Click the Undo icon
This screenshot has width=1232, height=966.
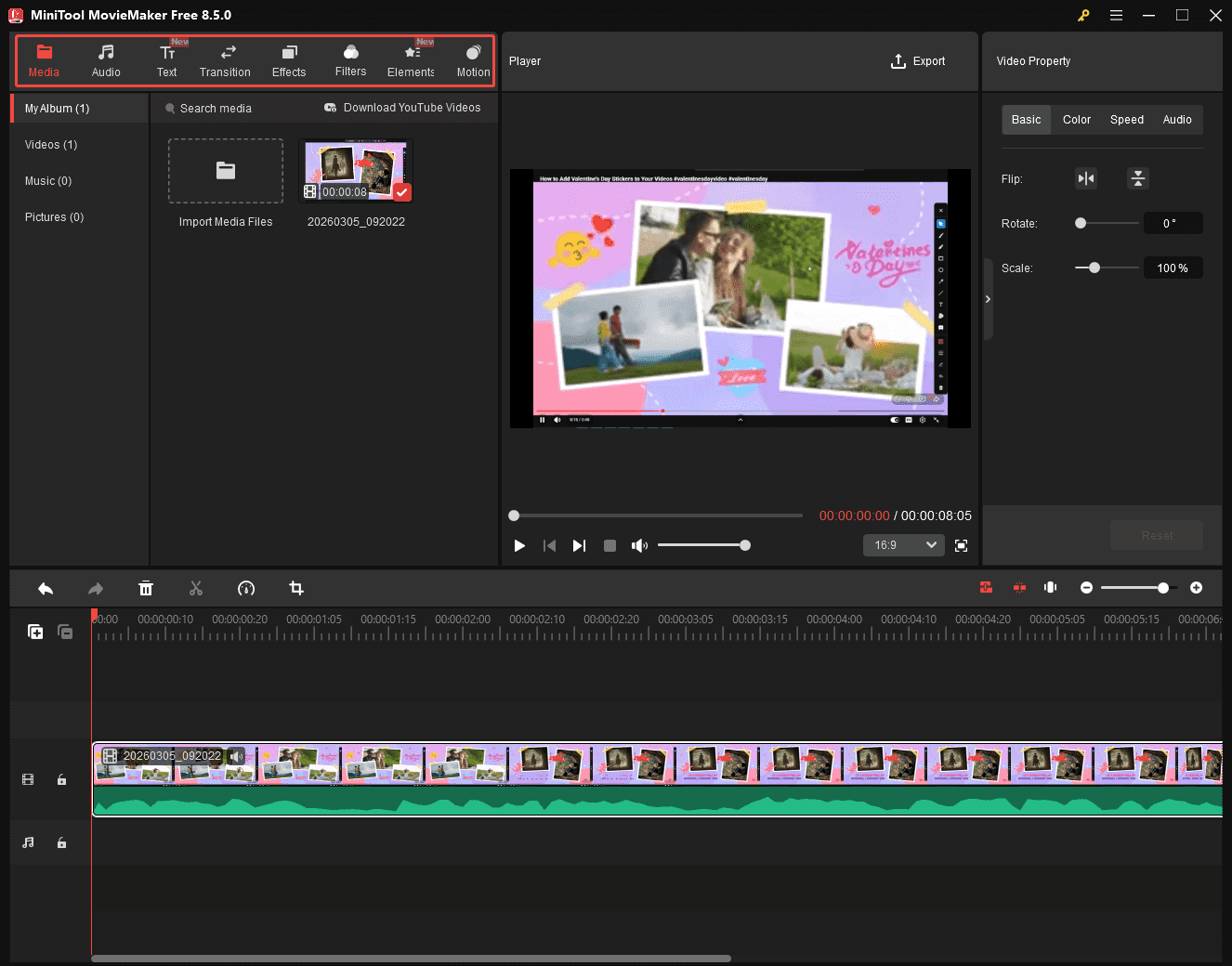pyautogui.click(x=46, y=588)
